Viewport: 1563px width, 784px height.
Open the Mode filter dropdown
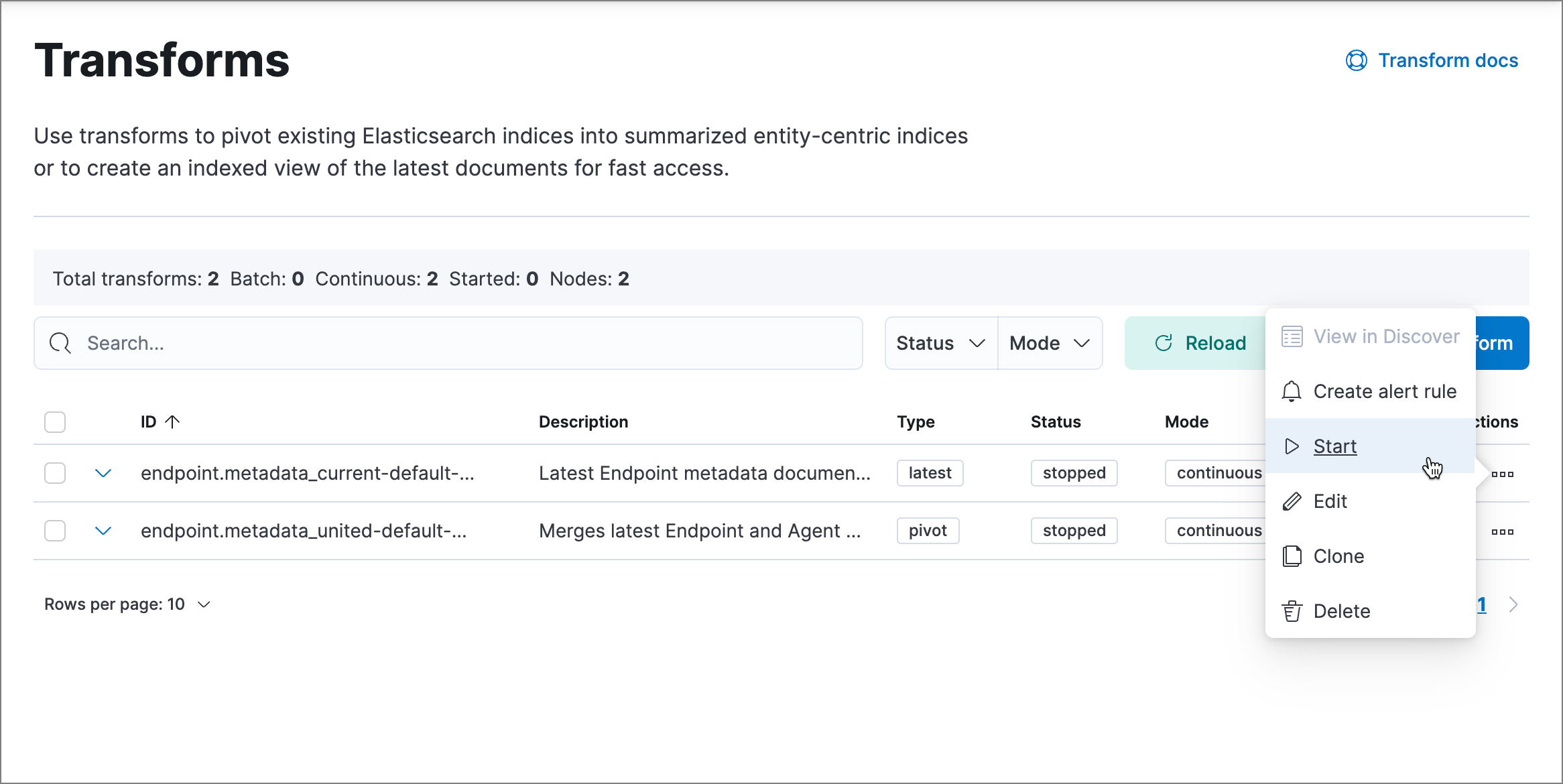coord(1049,342)
